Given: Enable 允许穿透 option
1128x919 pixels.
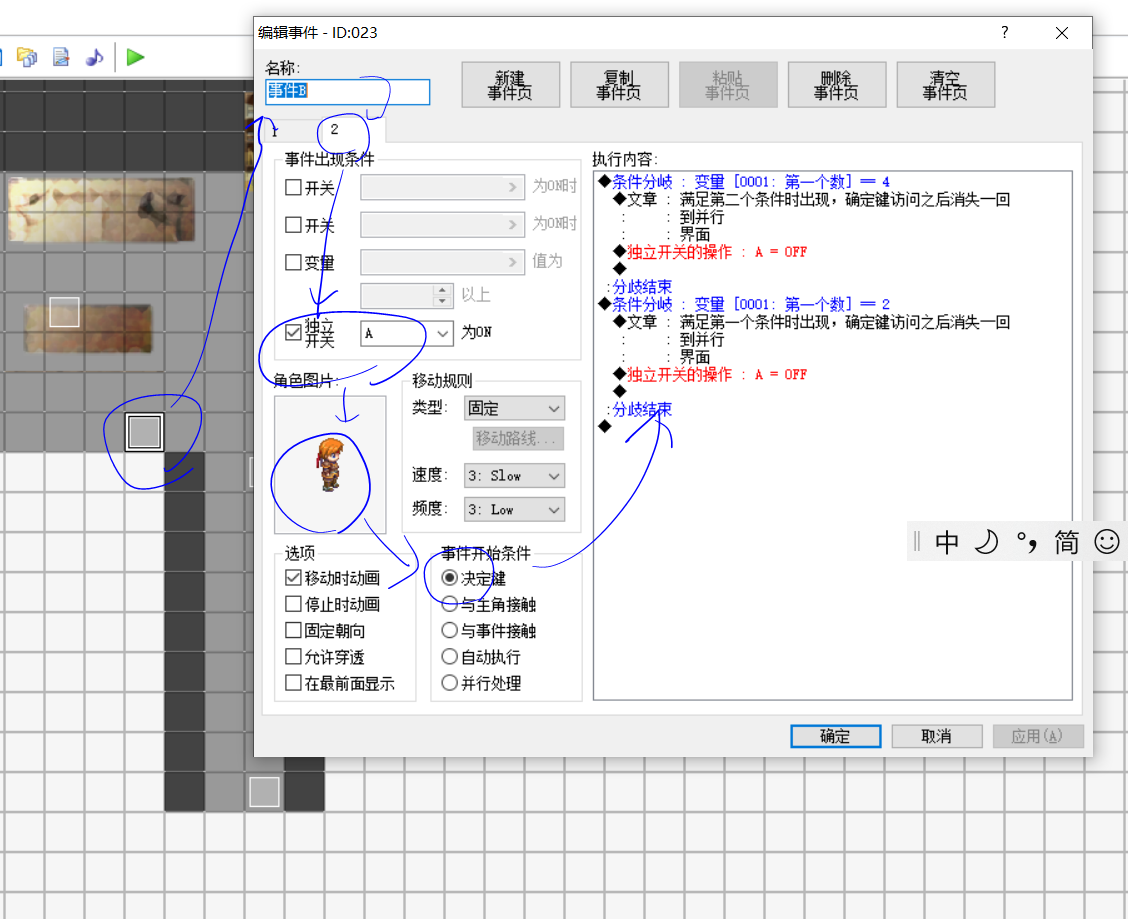Looking at the screenshot, I should 325,657.
